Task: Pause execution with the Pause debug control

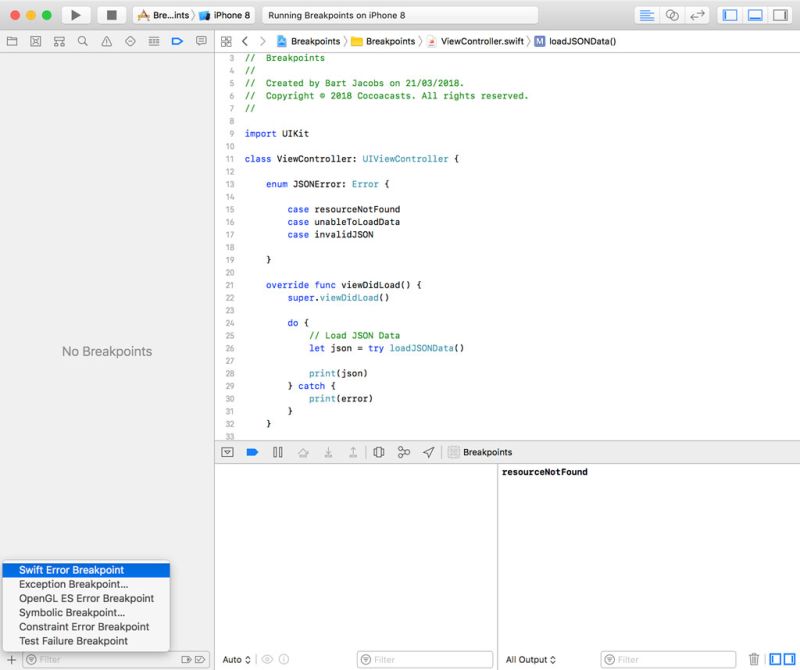Action: tap(277, 452)
